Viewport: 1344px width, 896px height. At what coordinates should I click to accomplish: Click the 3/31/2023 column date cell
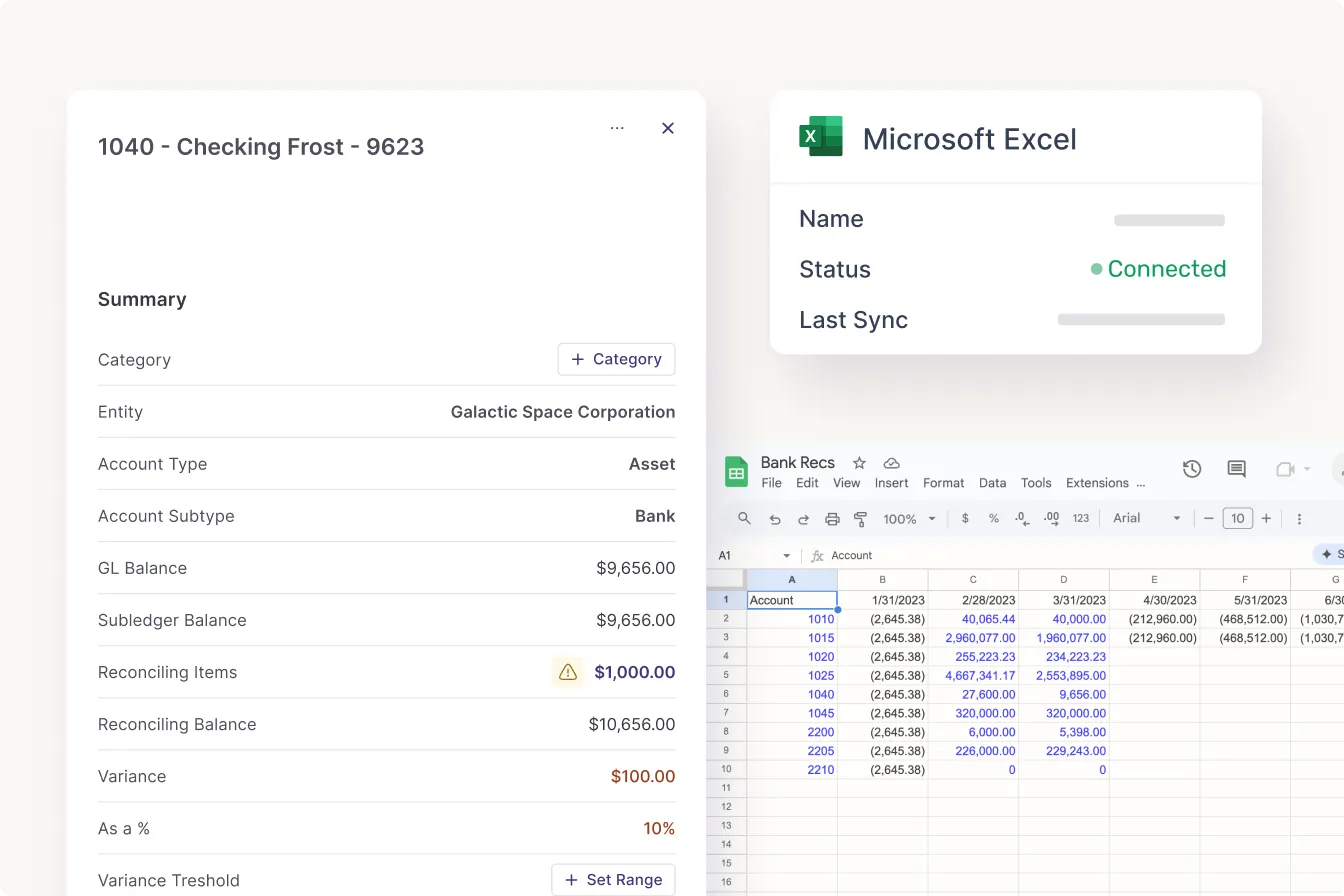coord(1064,600)
